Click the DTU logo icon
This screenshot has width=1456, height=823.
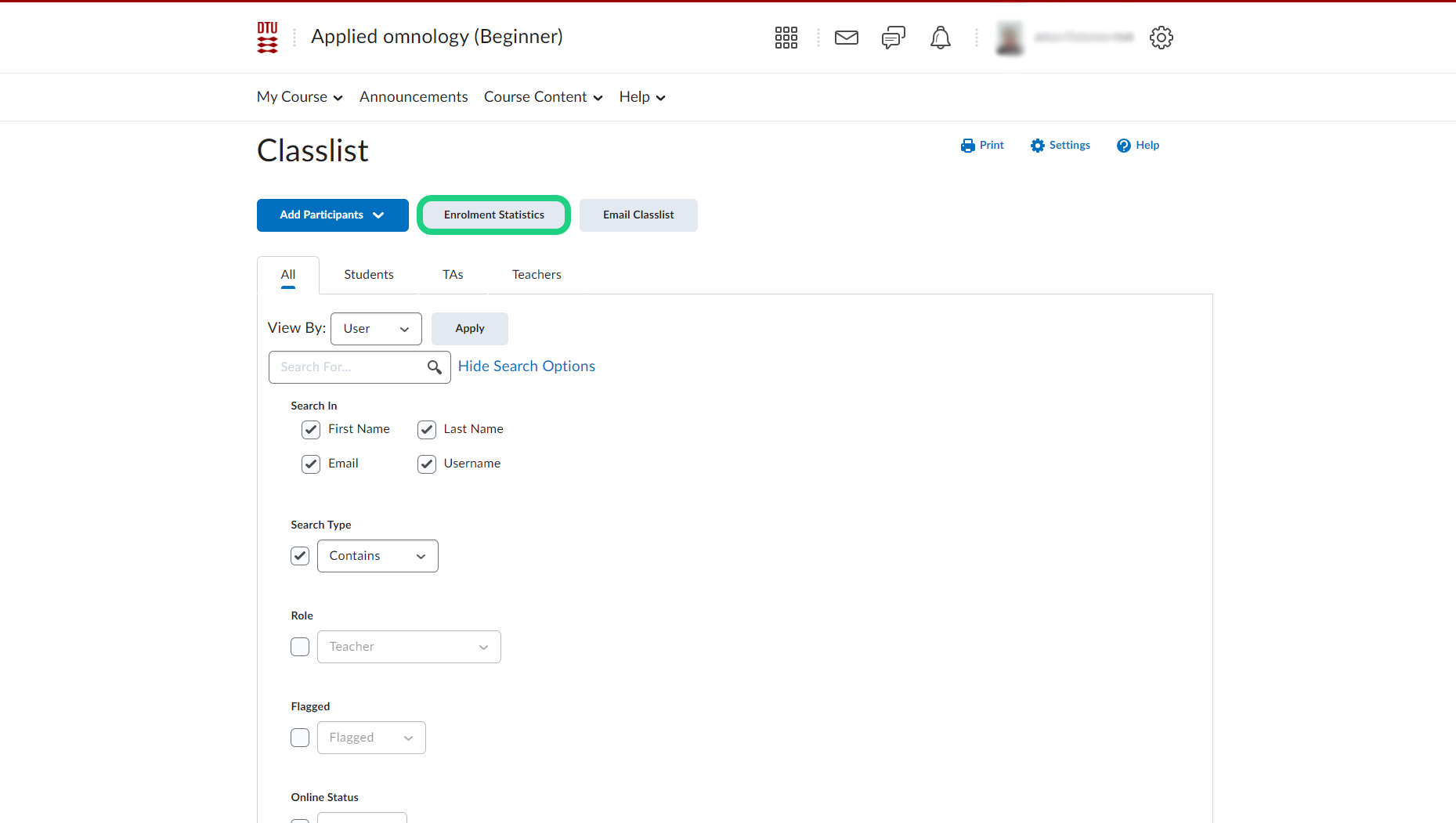pyautogui.click(x=267, y=38)
